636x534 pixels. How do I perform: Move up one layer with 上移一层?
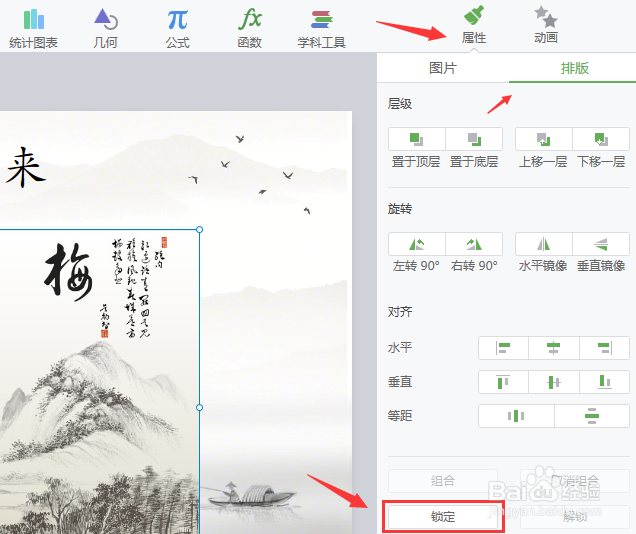(x=544, y=139)
